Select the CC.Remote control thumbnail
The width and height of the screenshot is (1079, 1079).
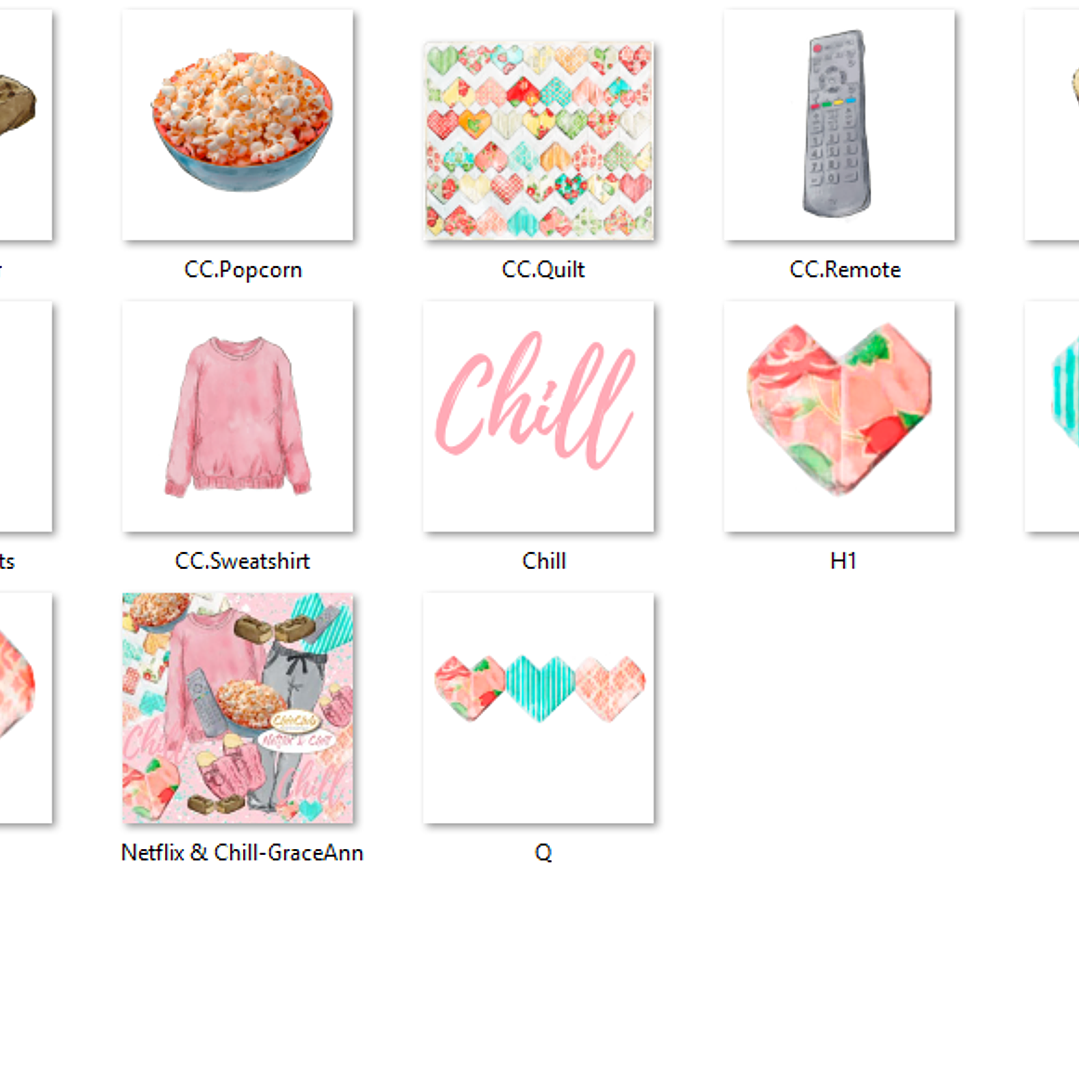pos(839,125)
